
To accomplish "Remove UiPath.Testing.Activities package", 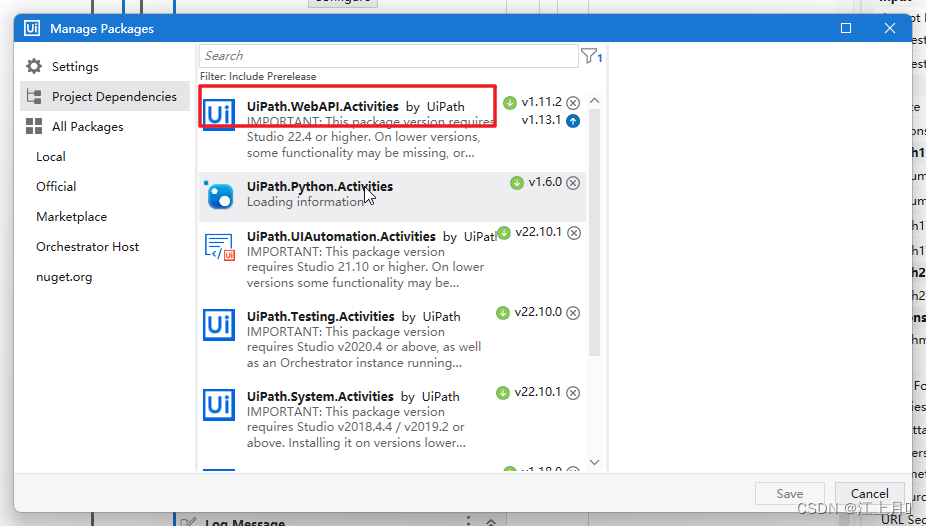I will tap(573, 313).
